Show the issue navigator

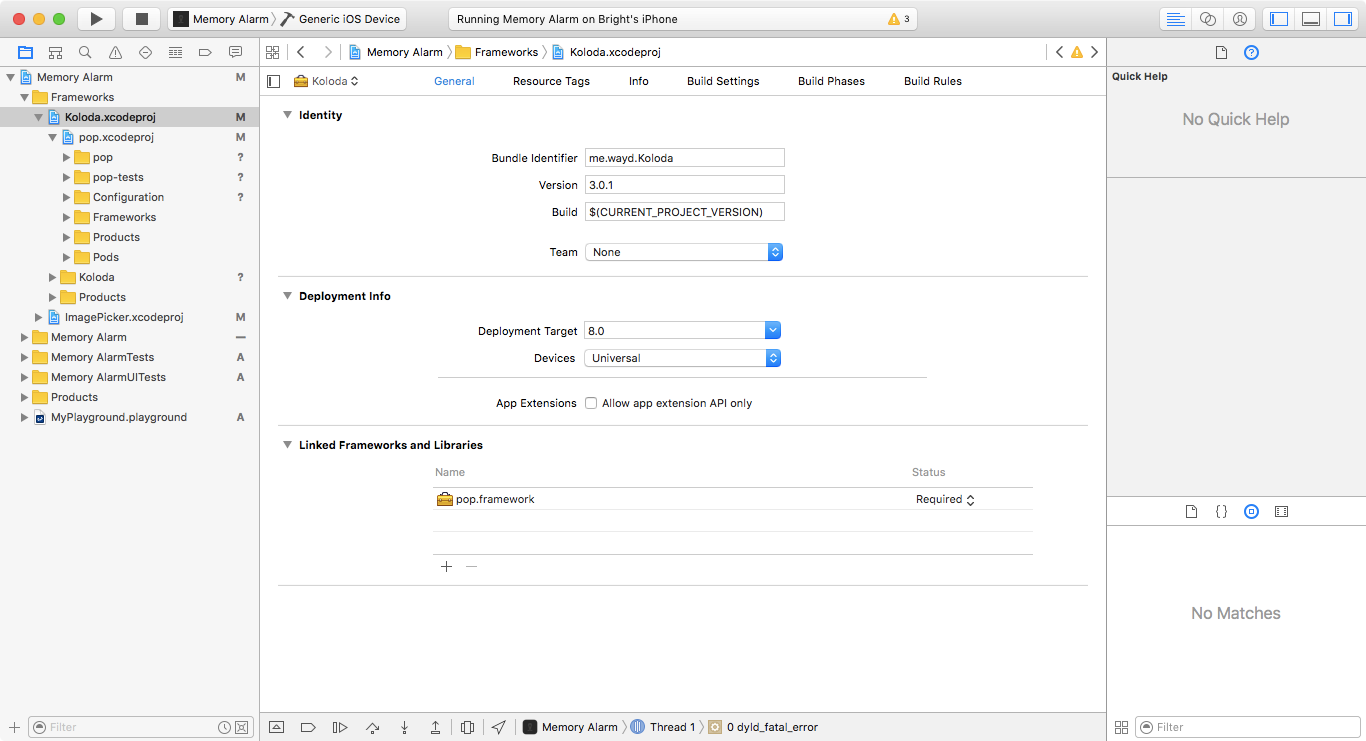(x=115, y=52)
